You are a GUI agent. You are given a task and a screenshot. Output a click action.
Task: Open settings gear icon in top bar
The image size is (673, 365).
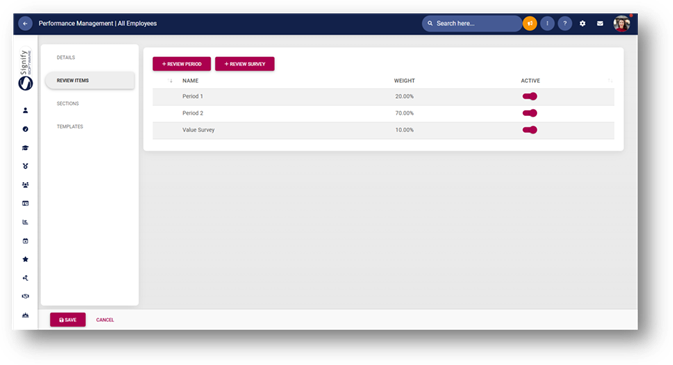click(582, 24)
